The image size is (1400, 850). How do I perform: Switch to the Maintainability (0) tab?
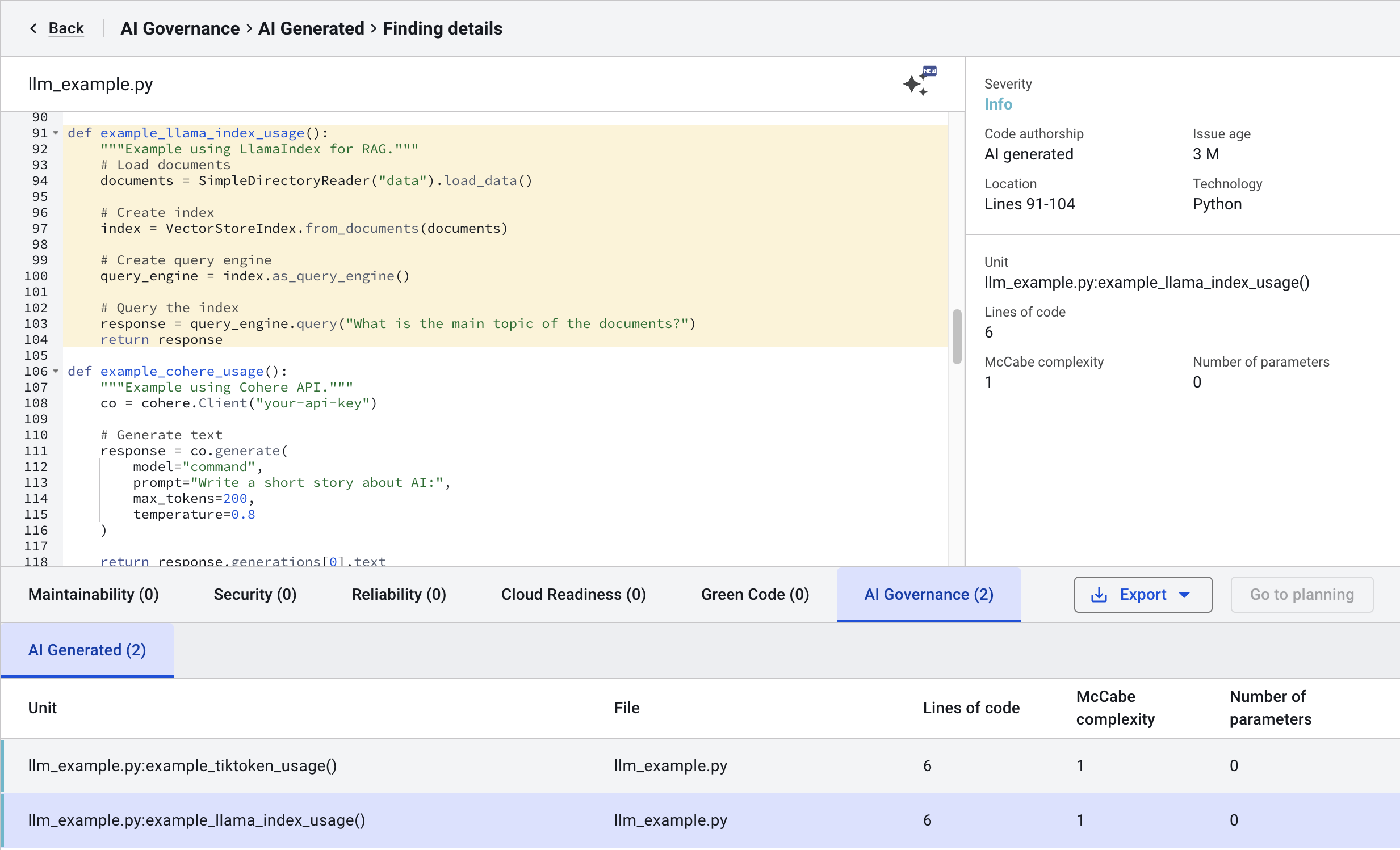click(x=93, y=595)
